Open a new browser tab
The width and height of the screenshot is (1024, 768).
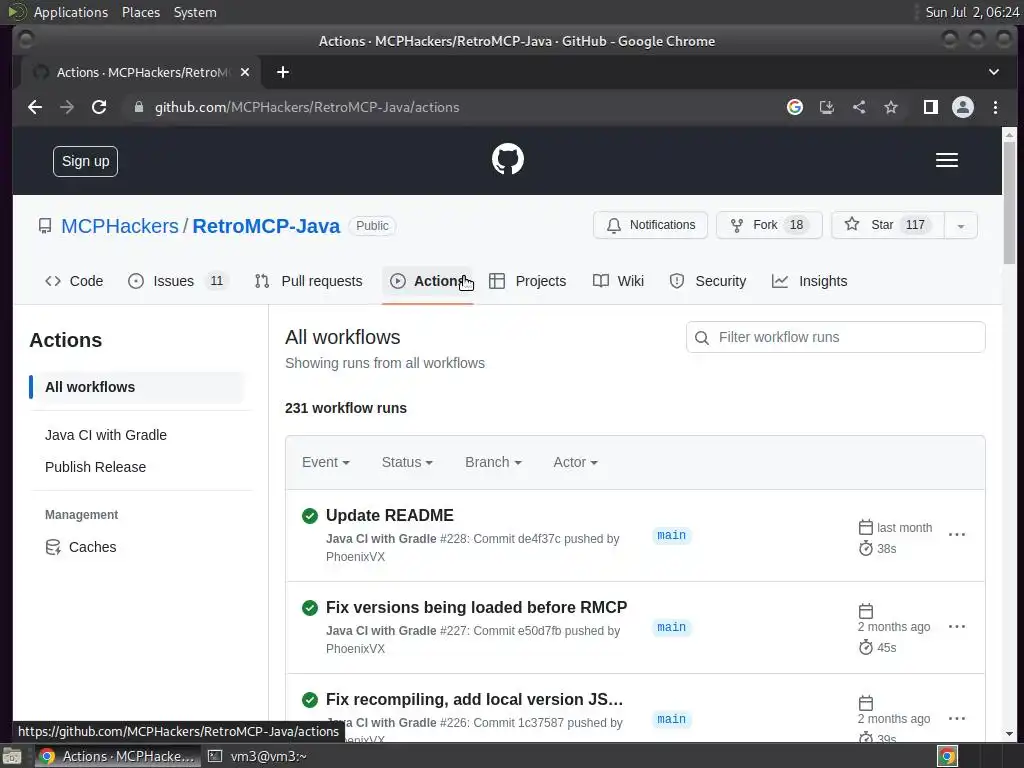(283, 72)
